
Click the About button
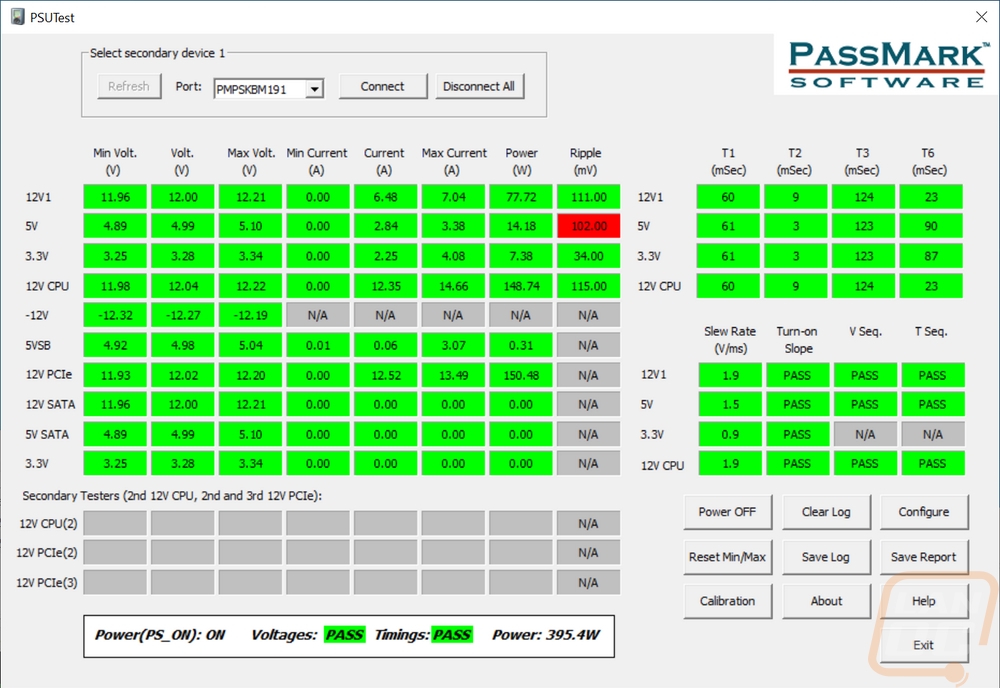tap(826, 601)
